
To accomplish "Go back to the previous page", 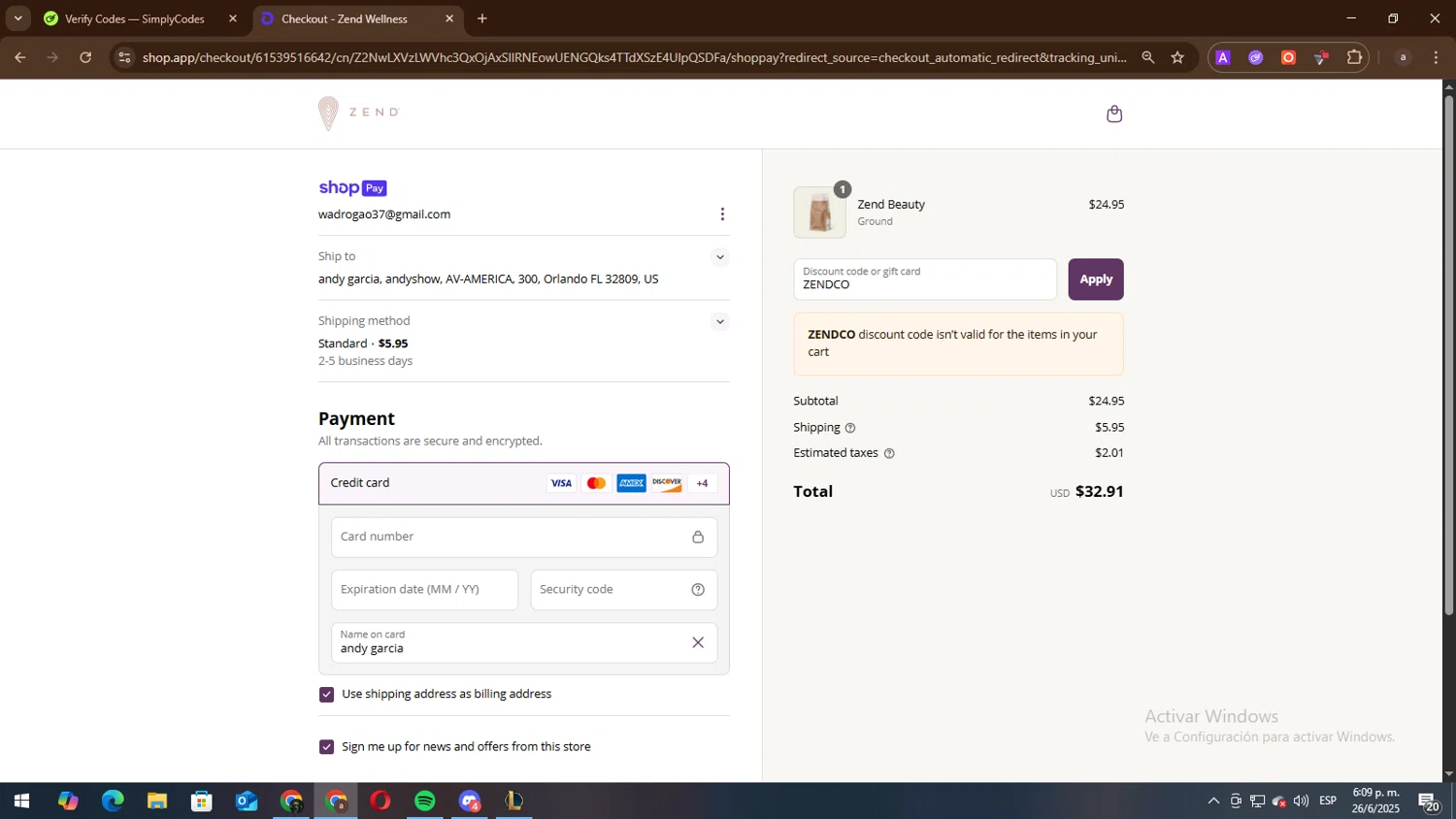I will click(19, 57).
